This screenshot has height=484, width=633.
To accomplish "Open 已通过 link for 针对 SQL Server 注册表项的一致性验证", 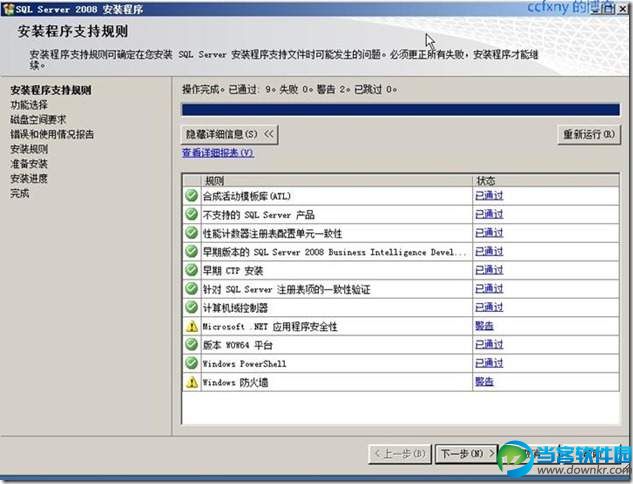I will (489, 289).
